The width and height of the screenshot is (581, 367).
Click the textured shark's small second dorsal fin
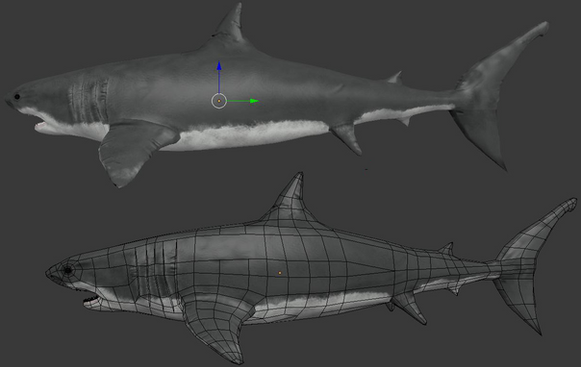point(396,78)
